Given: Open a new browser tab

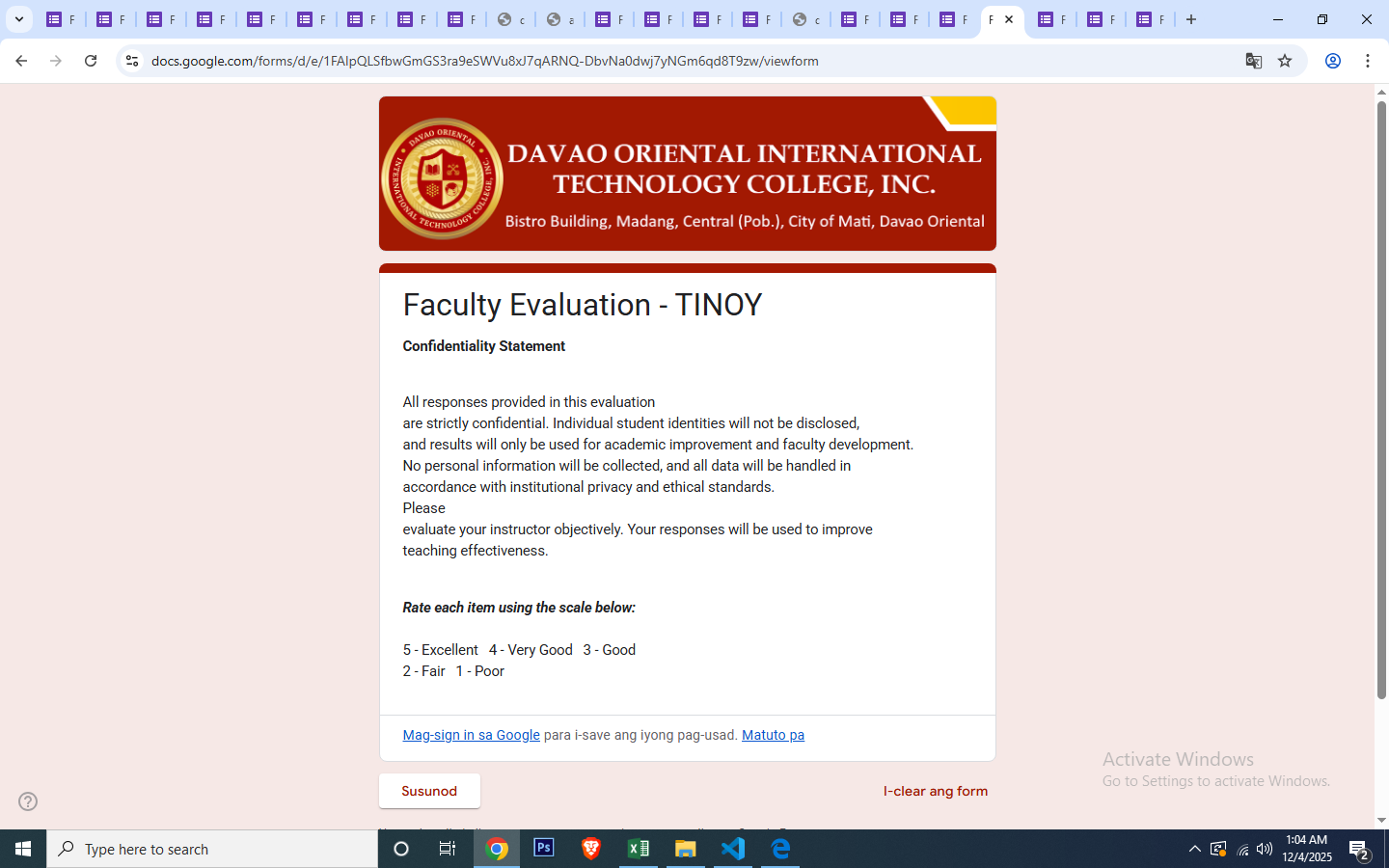Looking at the screenshot, I should 1191,19.
